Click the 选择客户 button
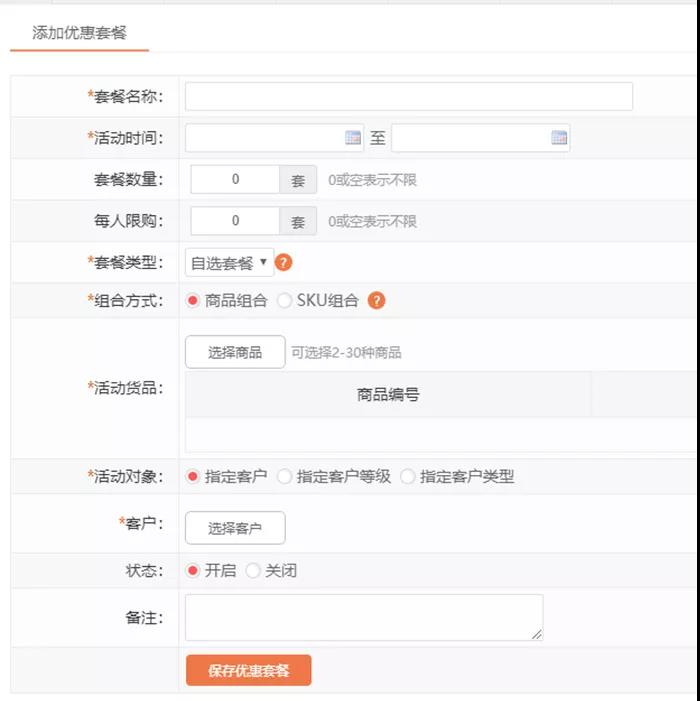 tap(235, 528)
